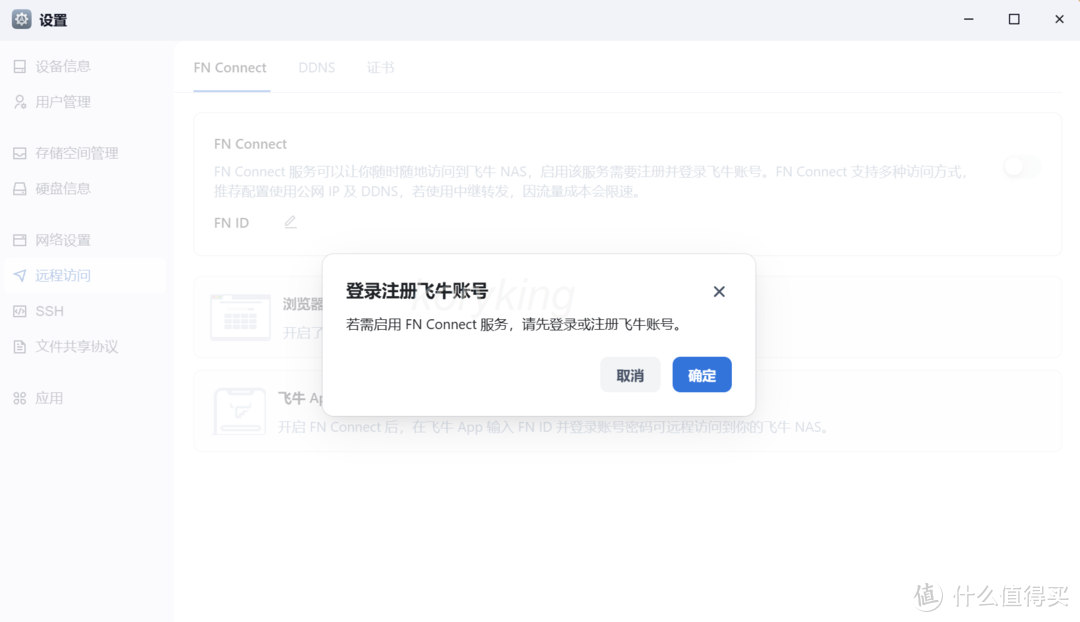This screenshot has width=1080, height=622.
Task: Confirm with the 确定 button
Action: click(701, 374)
